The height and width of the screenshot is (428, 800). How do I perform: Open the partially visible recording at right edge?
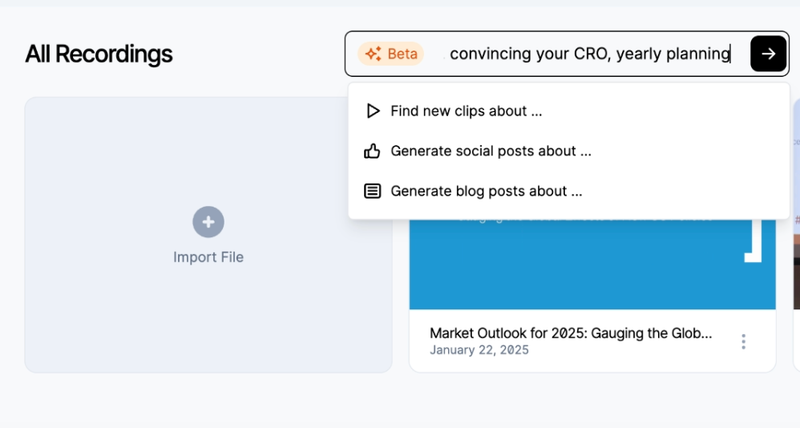[x=795, y=280]
